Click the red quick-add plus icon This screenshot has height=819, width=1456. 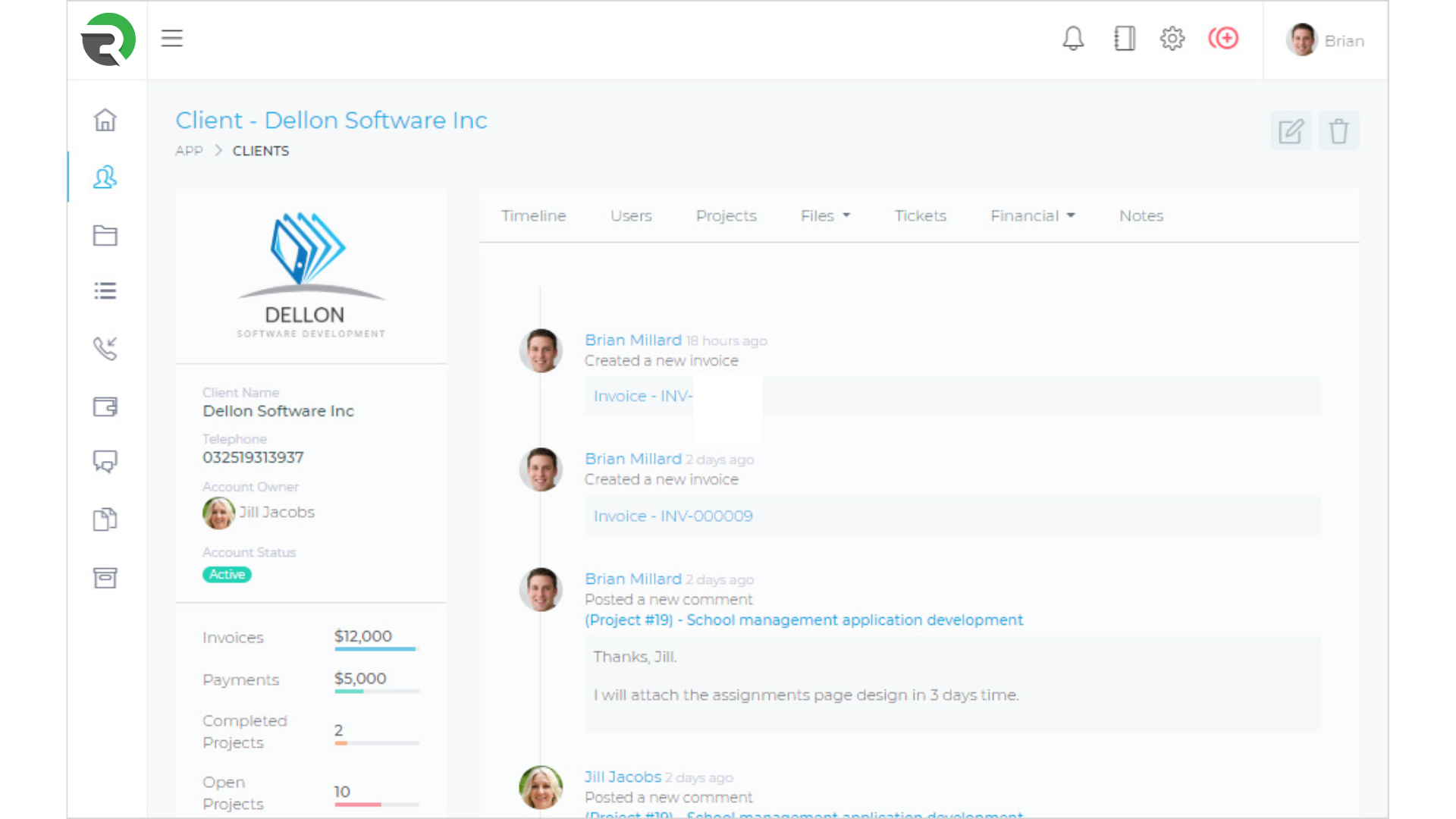pos(1223,39)
